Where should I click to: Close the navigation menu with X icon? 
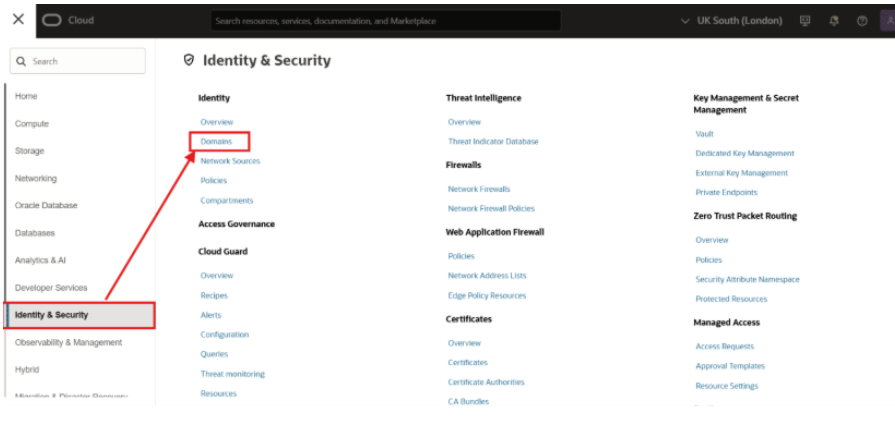point(18,20)
